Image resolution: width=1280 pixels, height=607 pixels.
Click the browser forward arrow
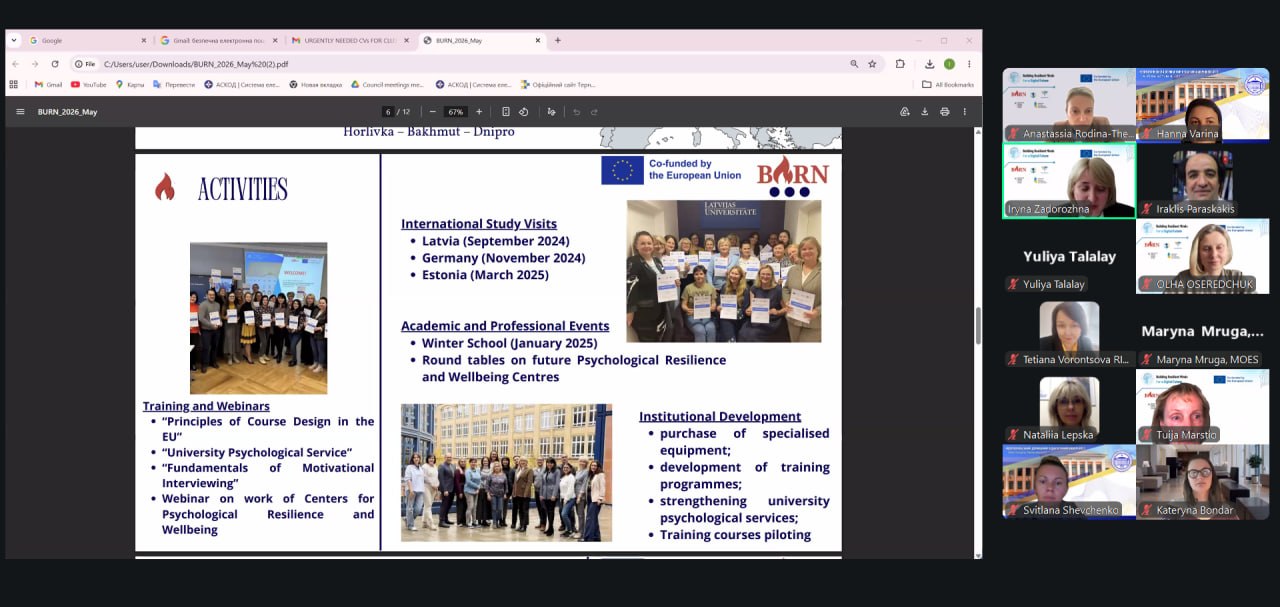click(x=34, y=64)
